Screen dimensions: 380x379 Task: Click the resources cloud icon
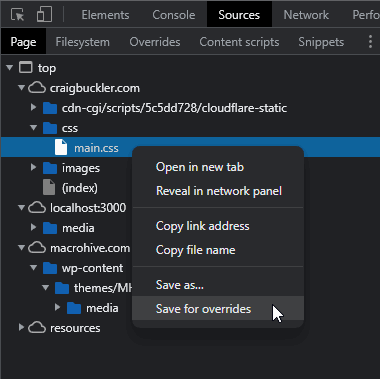tap(37, 328)
